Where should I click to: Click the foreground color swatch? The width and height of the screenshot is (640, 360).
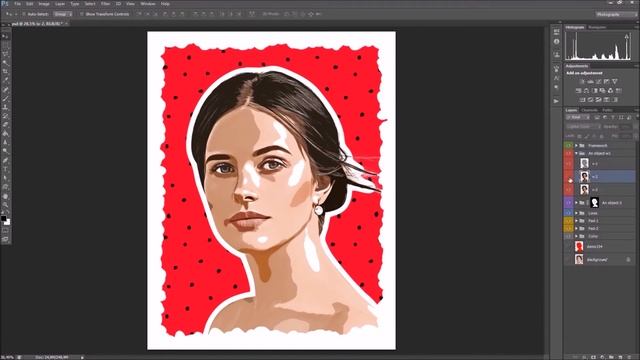4,218
